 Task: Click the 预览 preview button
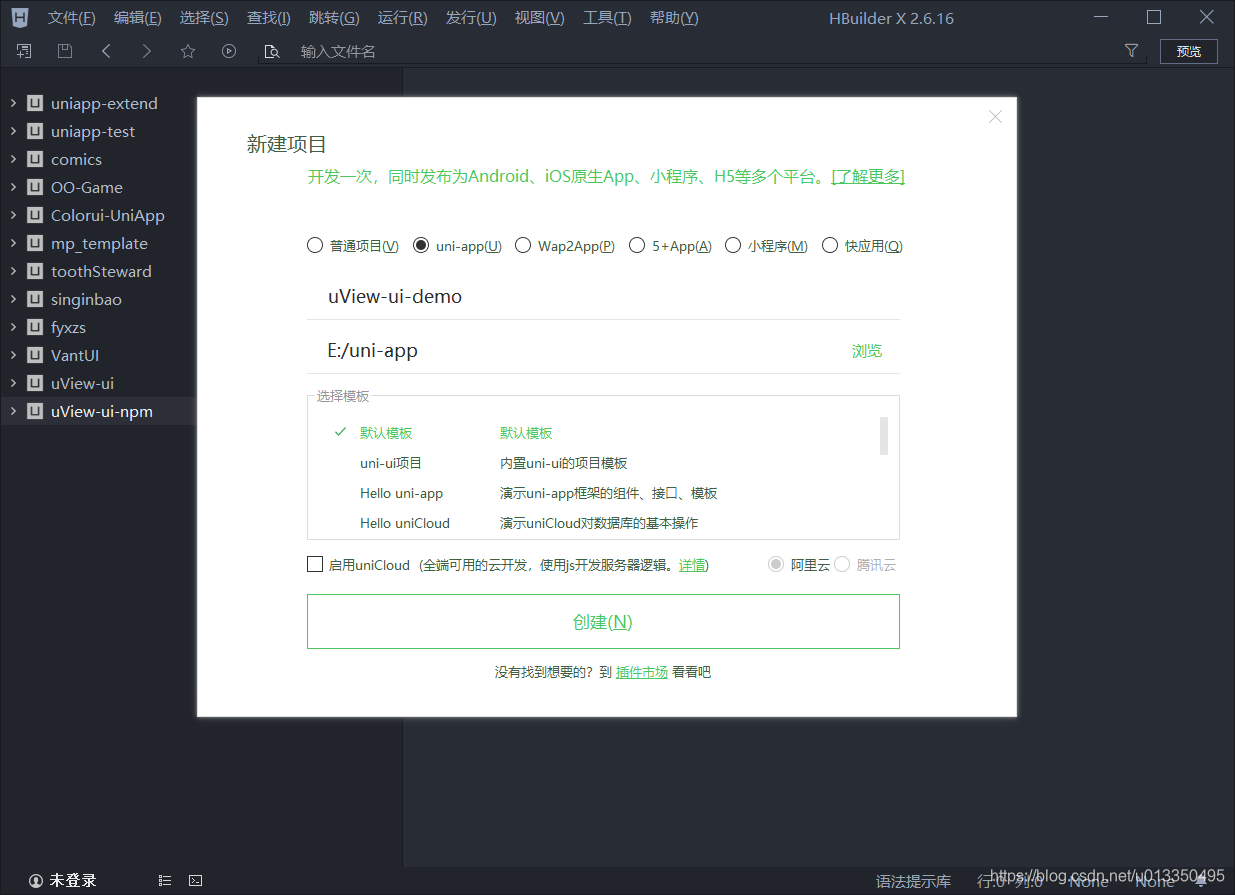[x=1189, y=51]
